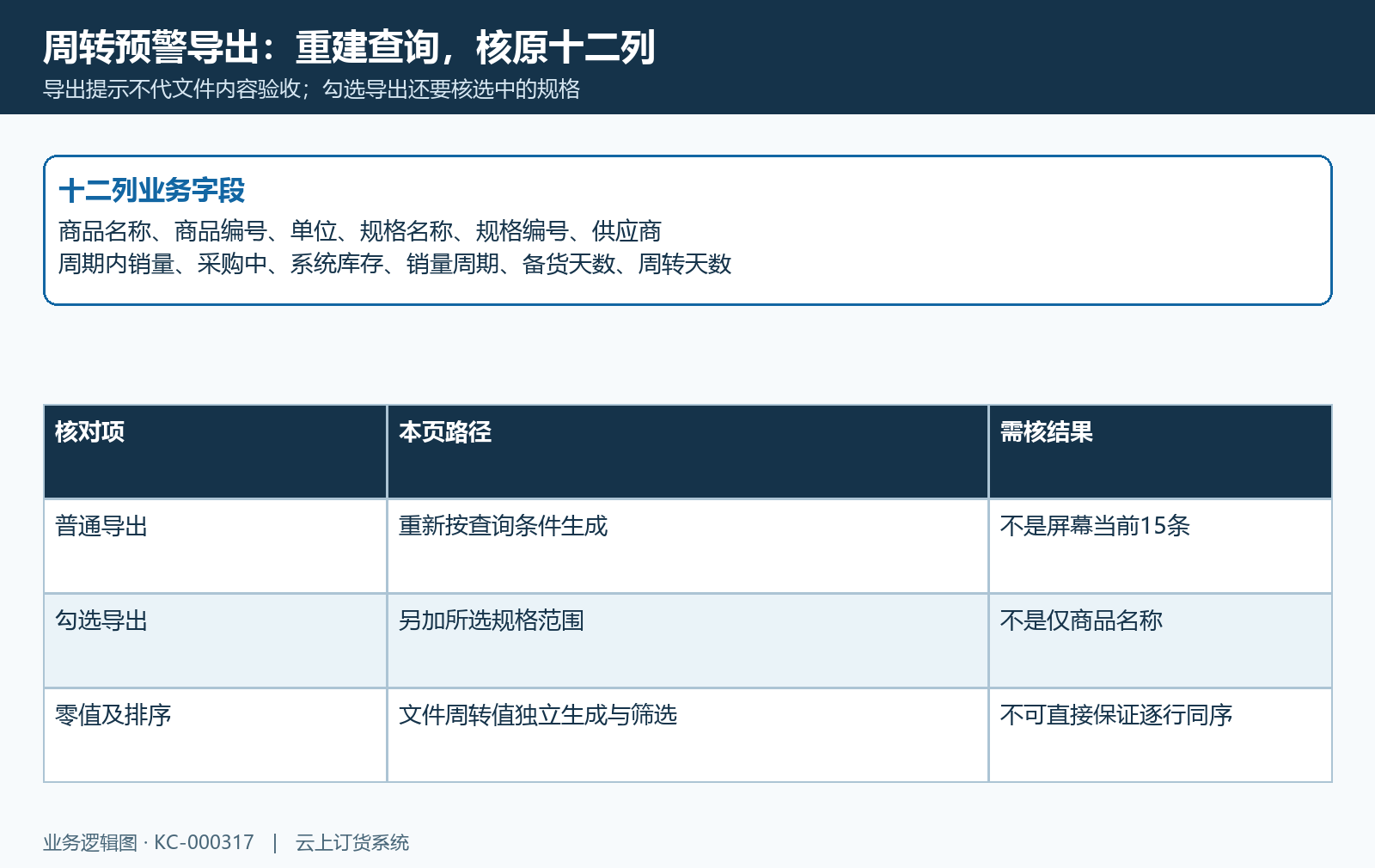Select the 十二列业务字段 heading
The image size is (1375, 868).
point(152,190)
